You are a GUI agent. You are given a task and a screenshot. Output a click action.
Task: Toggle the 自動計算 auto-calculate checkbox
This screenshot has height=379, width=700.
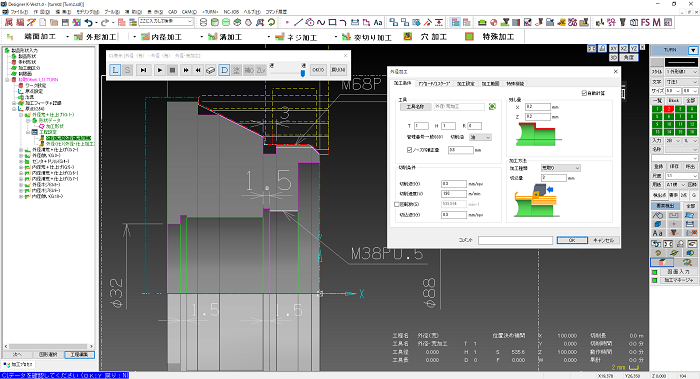point(584,93)
